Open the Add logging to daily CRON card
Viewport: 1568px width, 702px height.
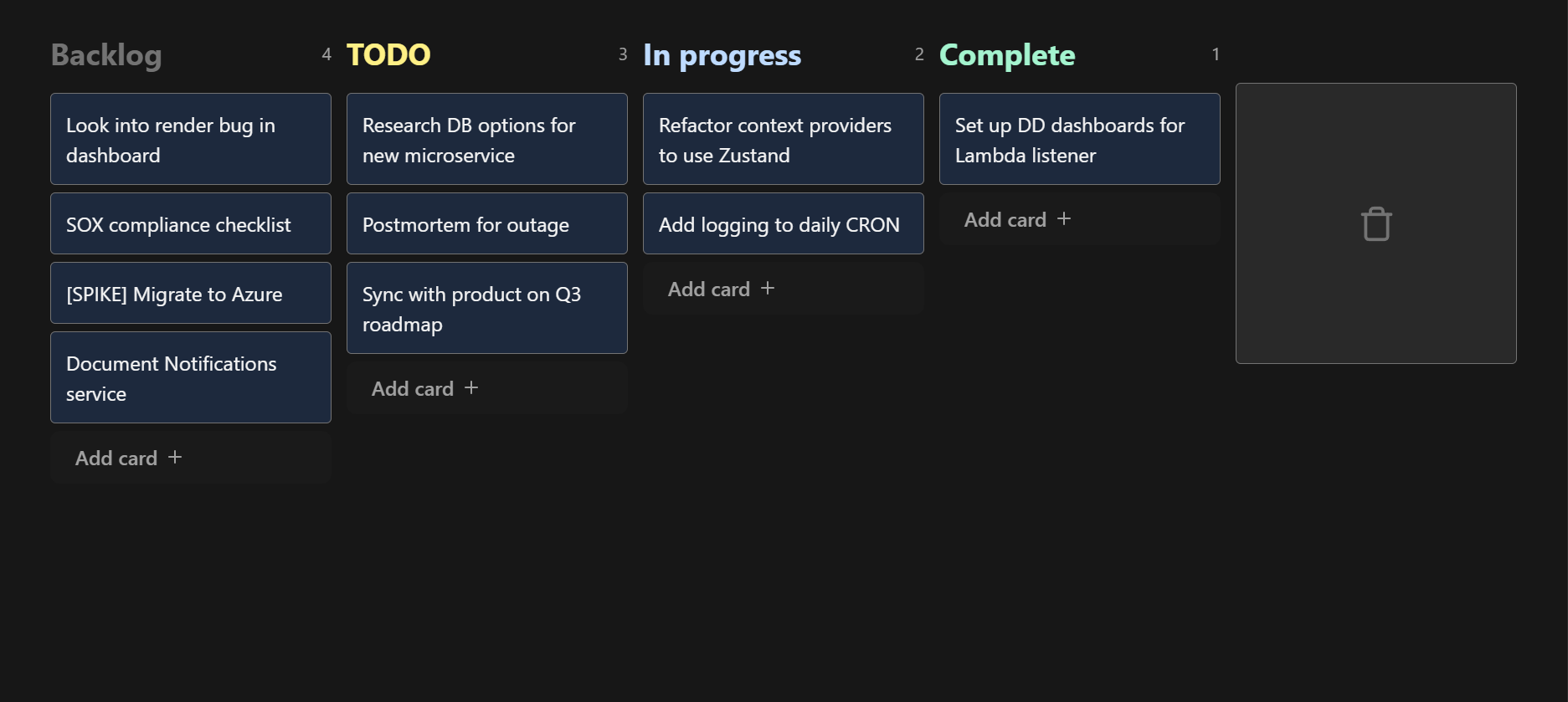coord(783,223)
